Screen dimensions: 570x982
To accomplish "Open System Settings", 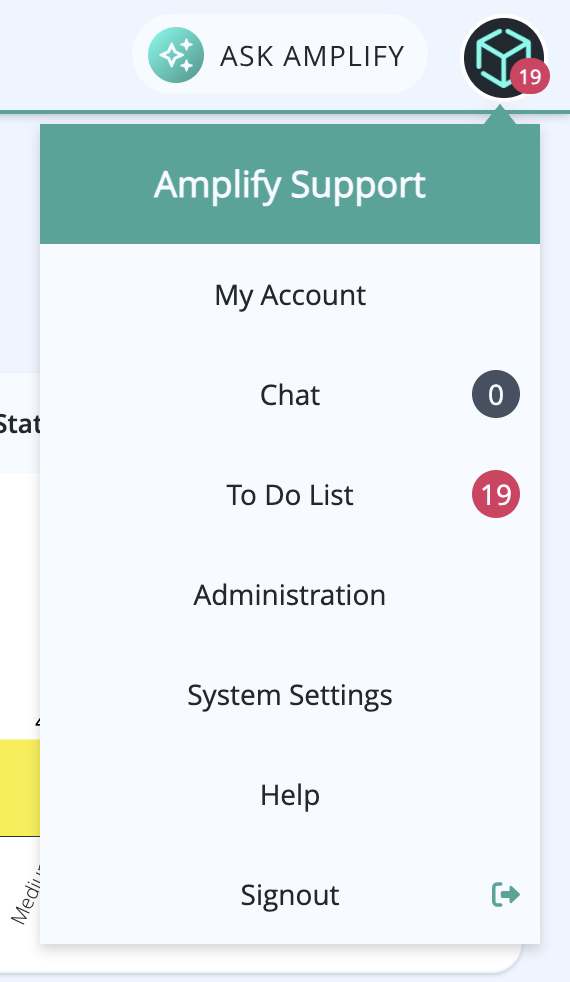I will tap(290, 695).
